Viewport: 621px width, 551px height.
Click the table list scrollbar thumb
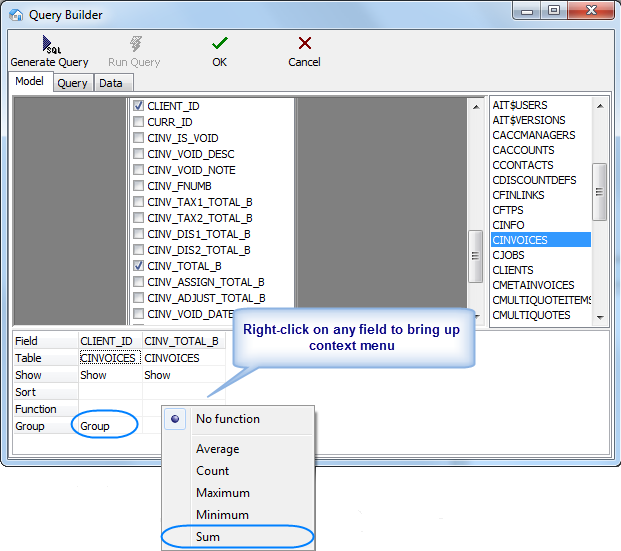point(600,192)
